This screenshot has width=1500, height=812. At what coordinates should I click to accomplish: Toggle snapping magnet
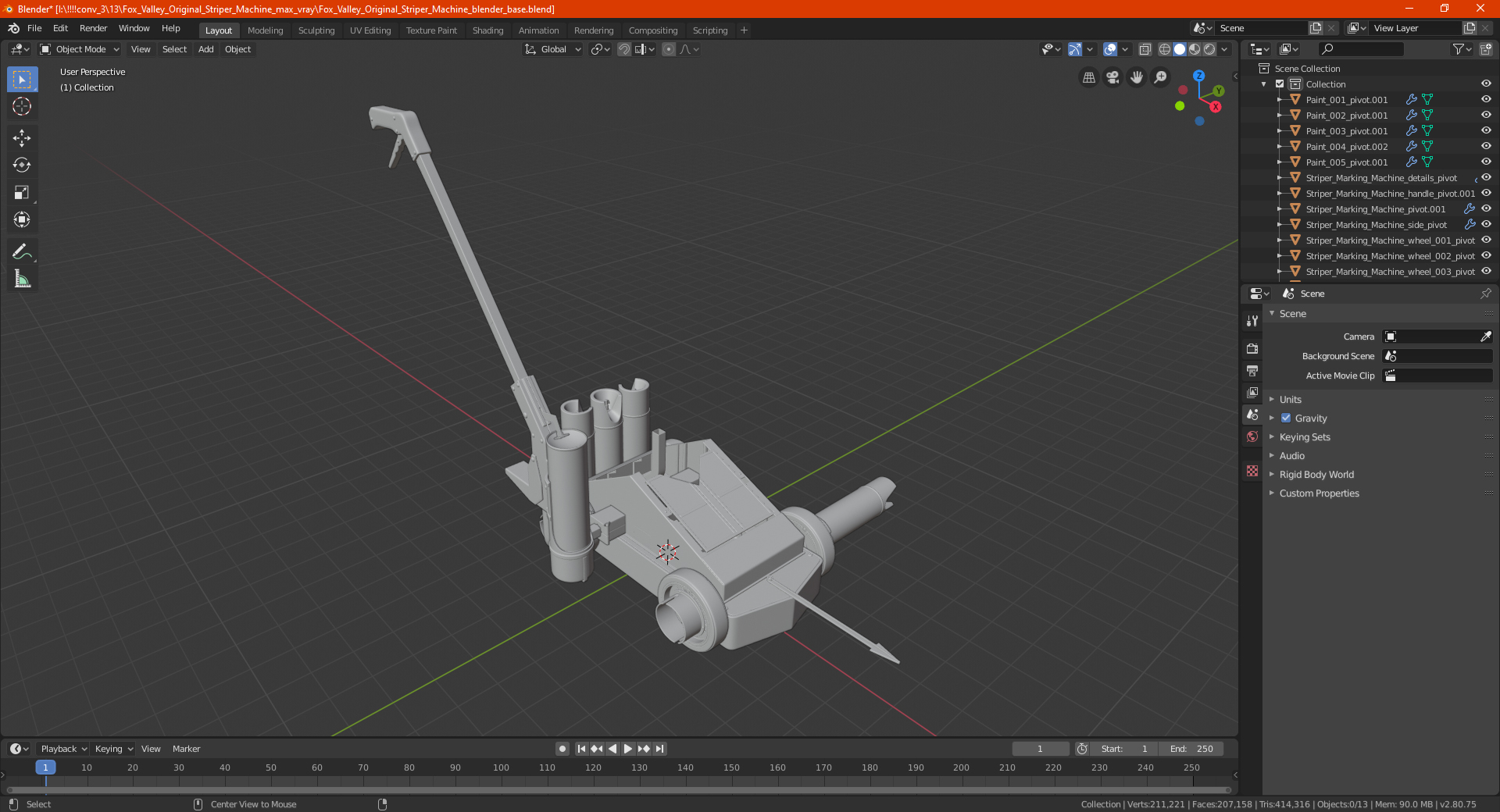(x=623, y=49)
